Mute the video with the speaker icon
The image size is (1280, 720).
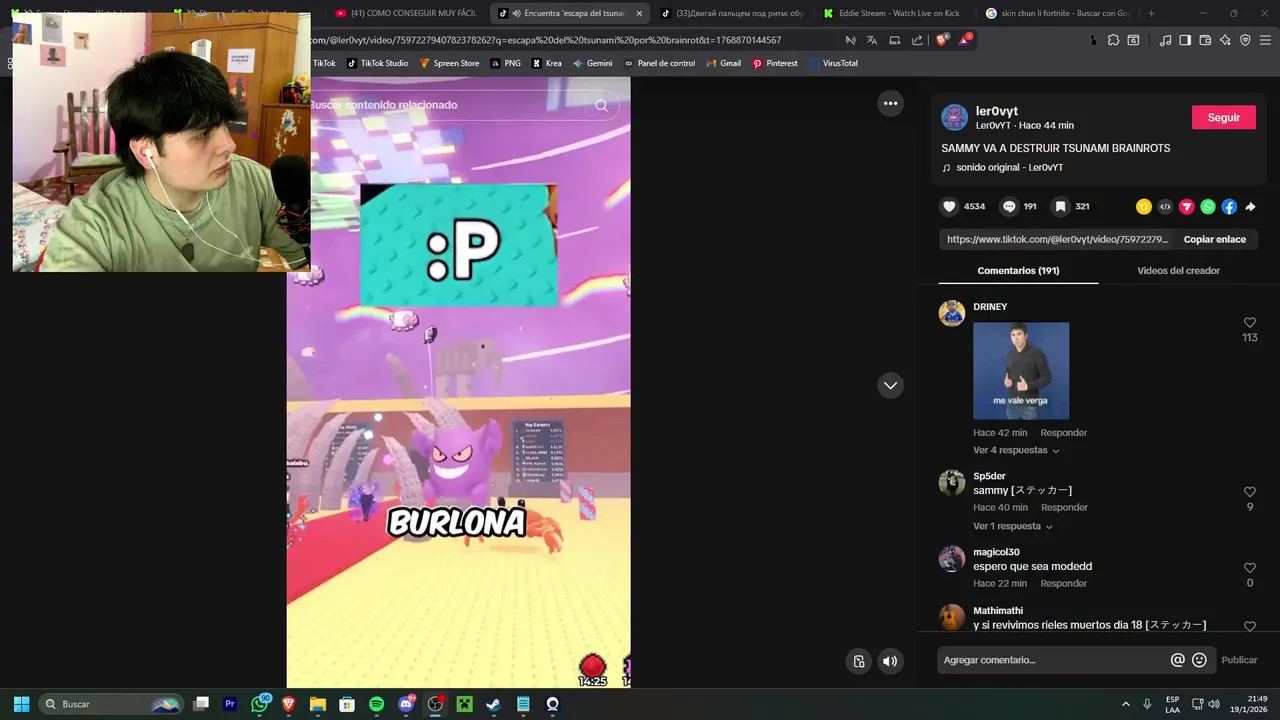tap(889, 661)
